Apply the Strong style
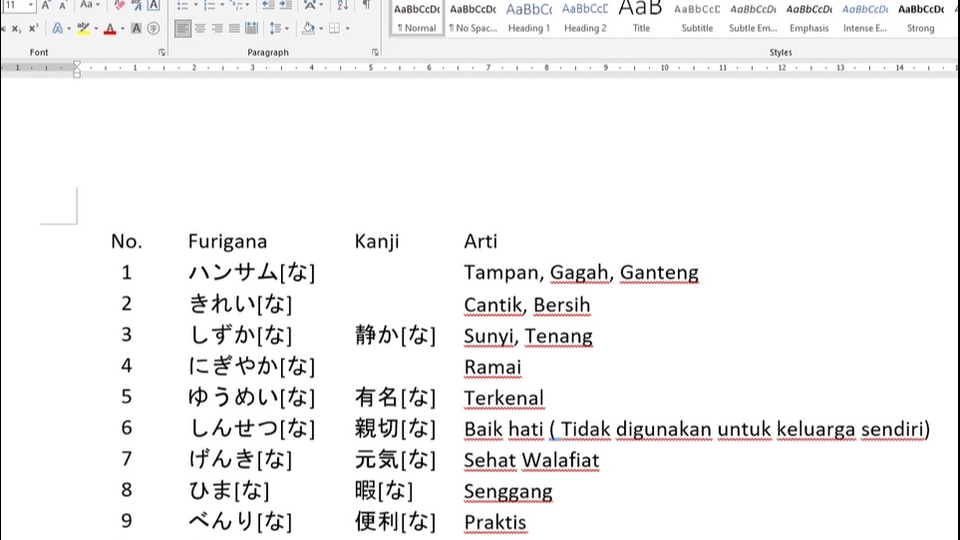960x540 pixels. (921, 17)
